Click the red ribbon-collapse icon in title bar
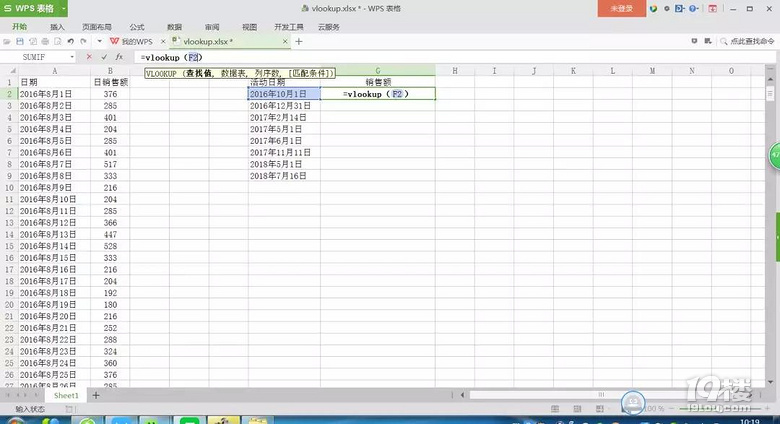Image resolution: width=780 pixels, height=424 pixels. 712,8
